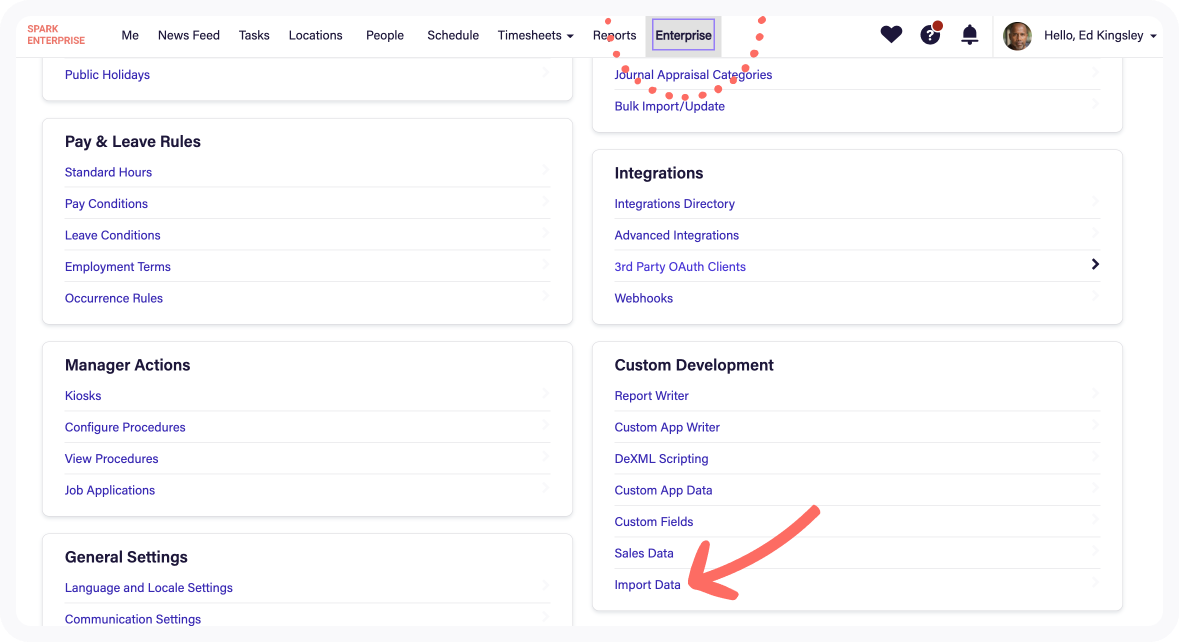Open Report Writer under Custom Development
1179x642 pixels.
[x=651, y=395]
